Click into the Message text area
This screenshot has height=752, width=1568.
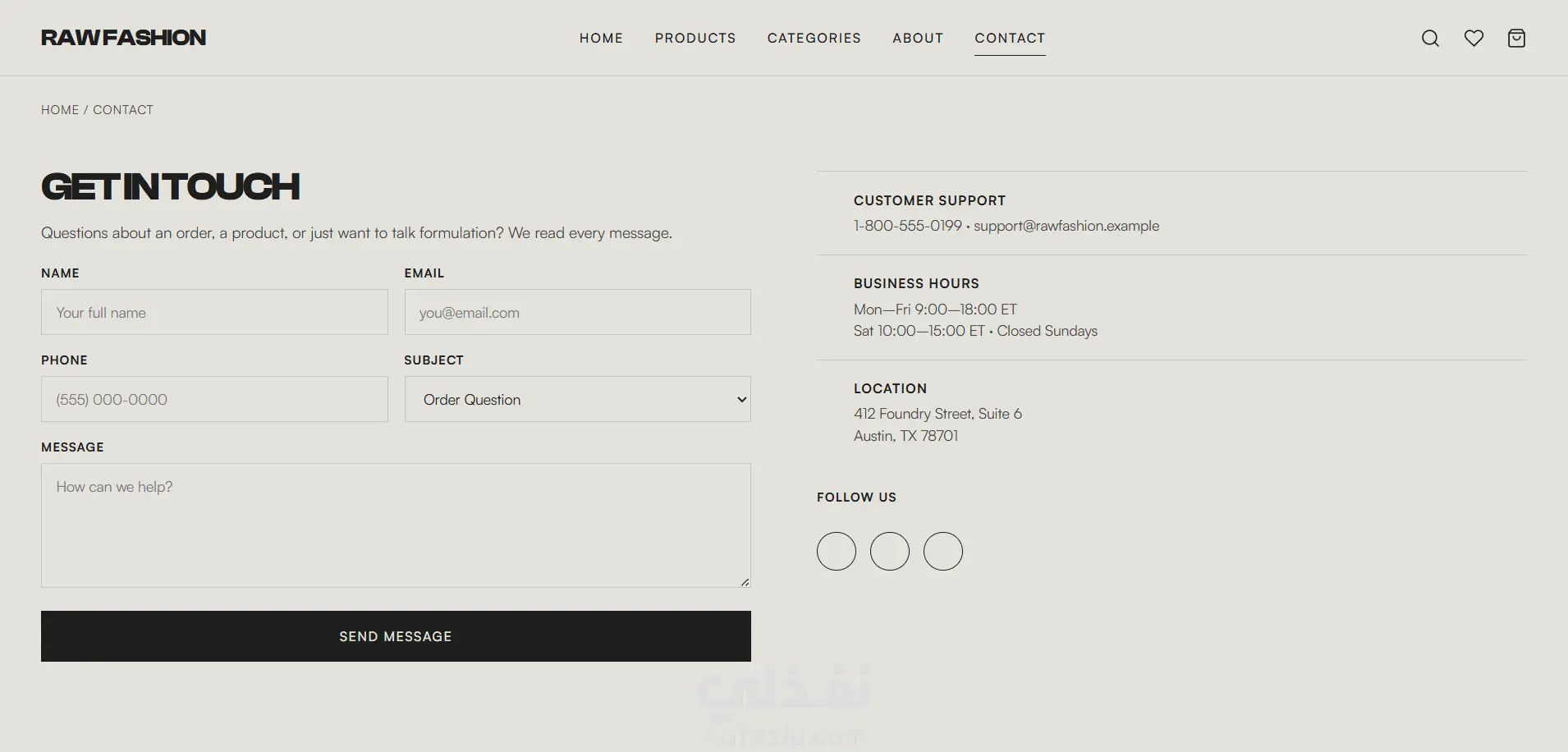pyautogui.click(x=396, y=525)
